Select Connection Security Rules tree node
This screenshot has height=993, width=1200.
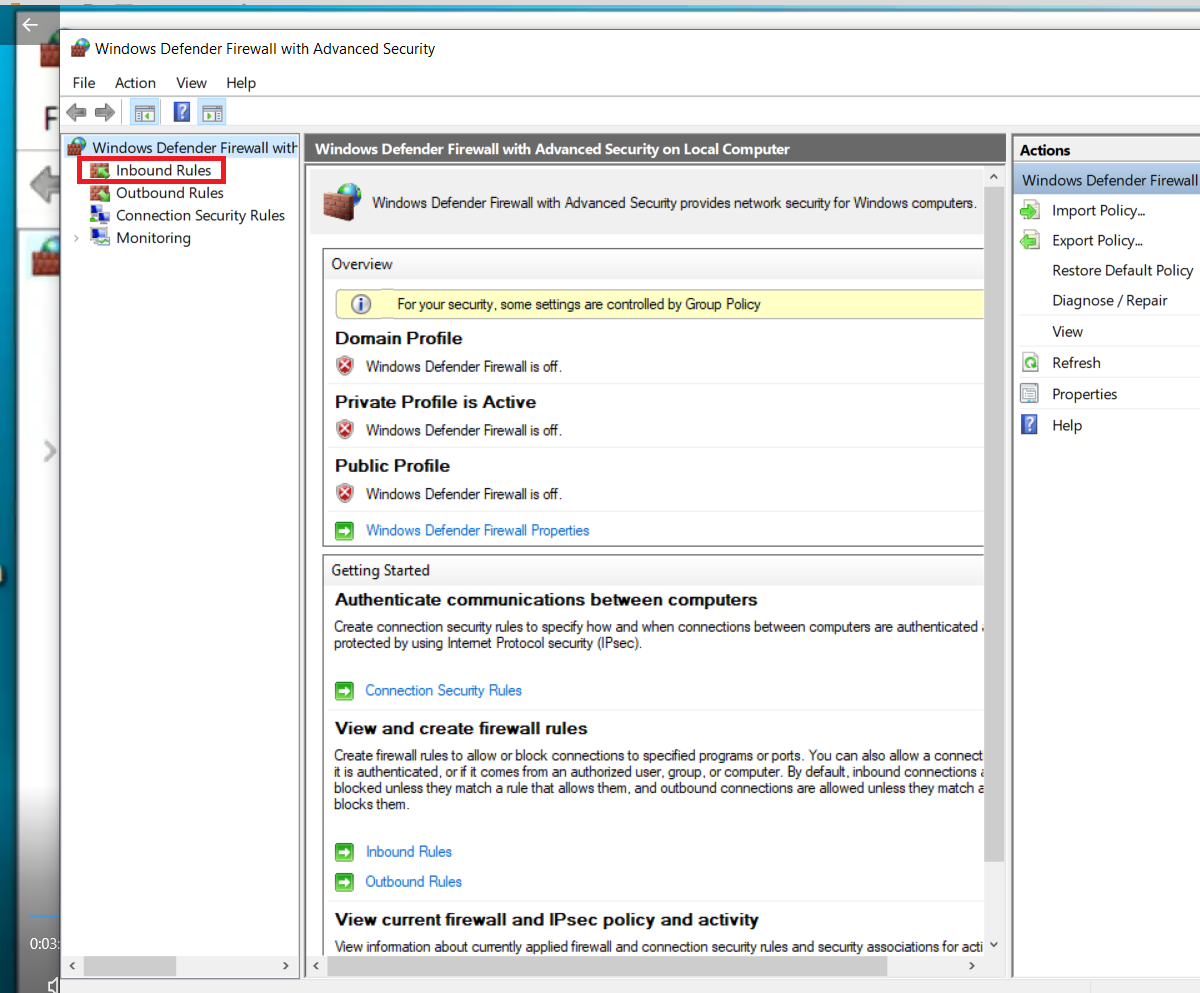click(200, 215)
